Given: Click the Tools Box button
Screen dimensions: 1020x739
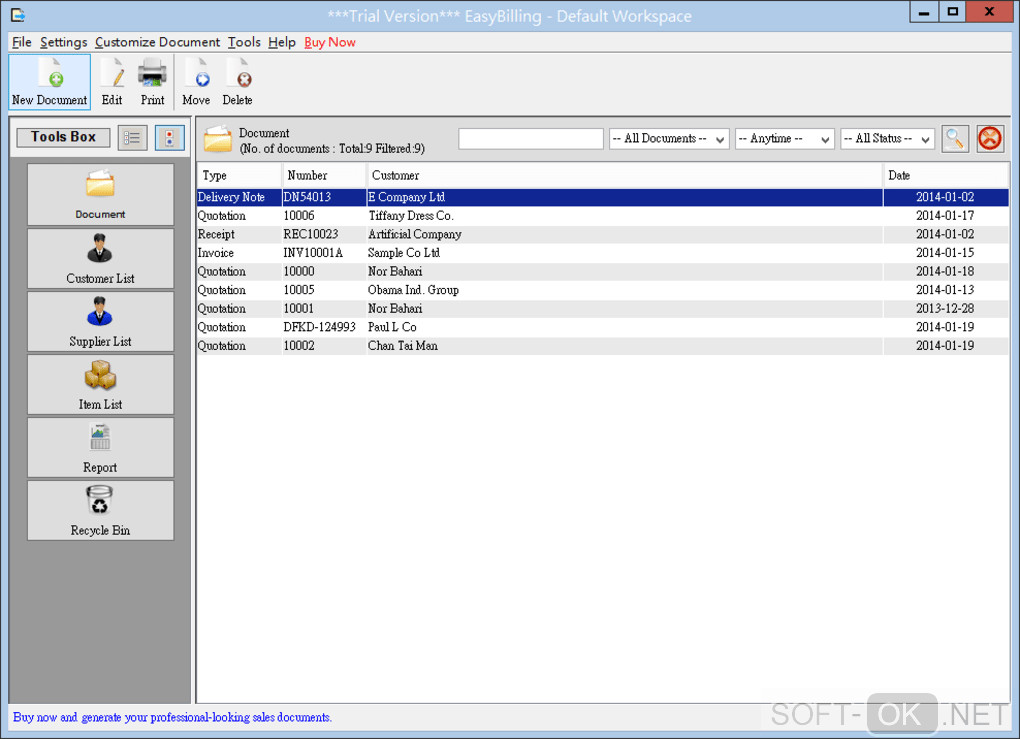Looking at the screenshot, I should click(x=63, y=137).
